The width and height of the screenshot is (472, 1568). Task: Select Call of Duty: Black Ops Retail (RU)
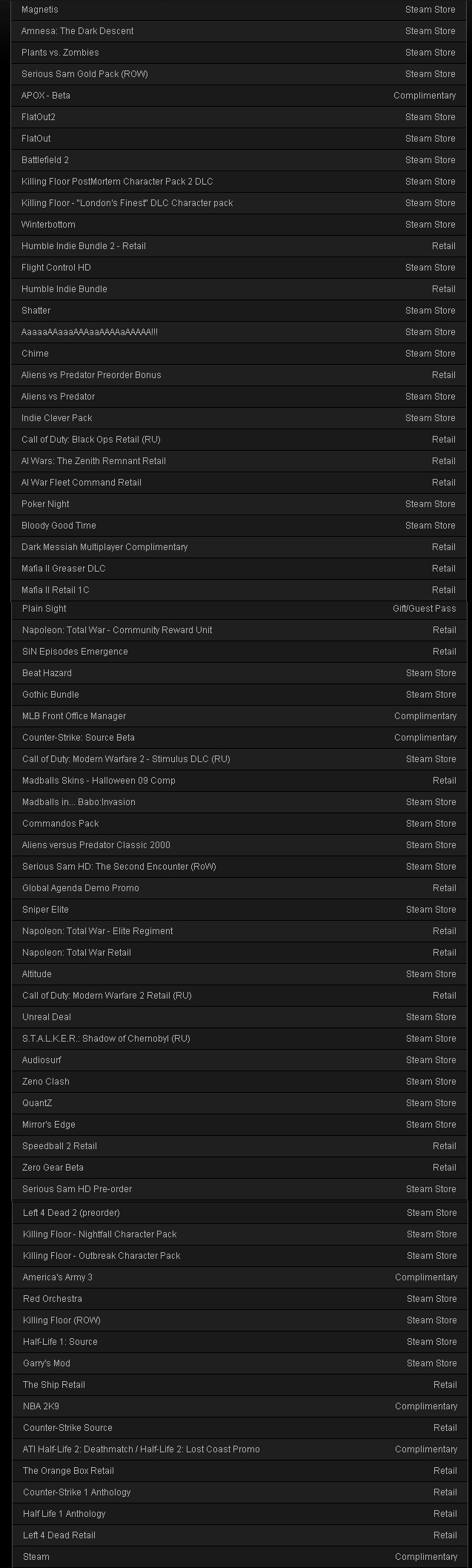pyautogui.click(x=239, y=440)
